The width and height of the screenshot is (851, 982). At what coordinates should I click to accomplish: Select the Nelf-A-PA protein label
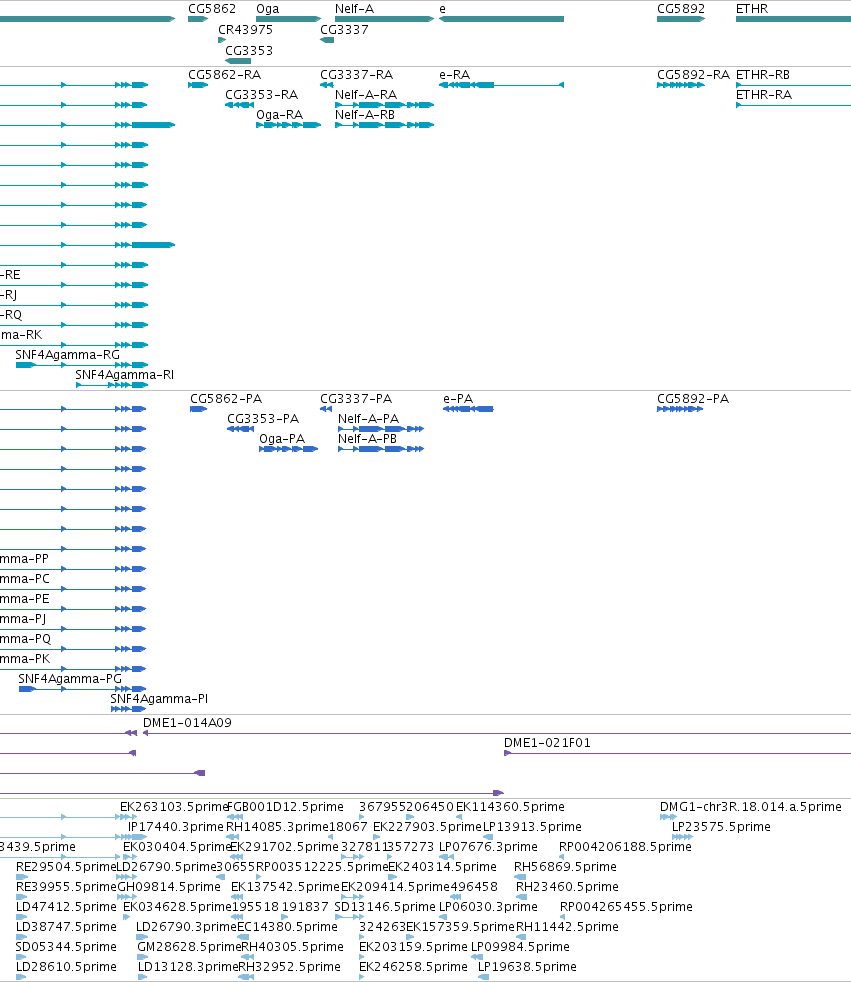tap(368, 418)
